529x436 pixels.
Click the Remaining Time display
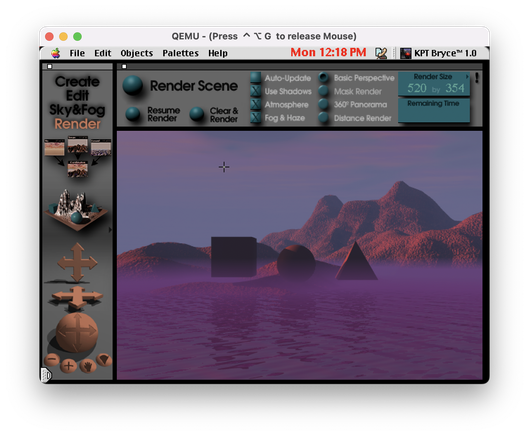click(x=434, y=110)
